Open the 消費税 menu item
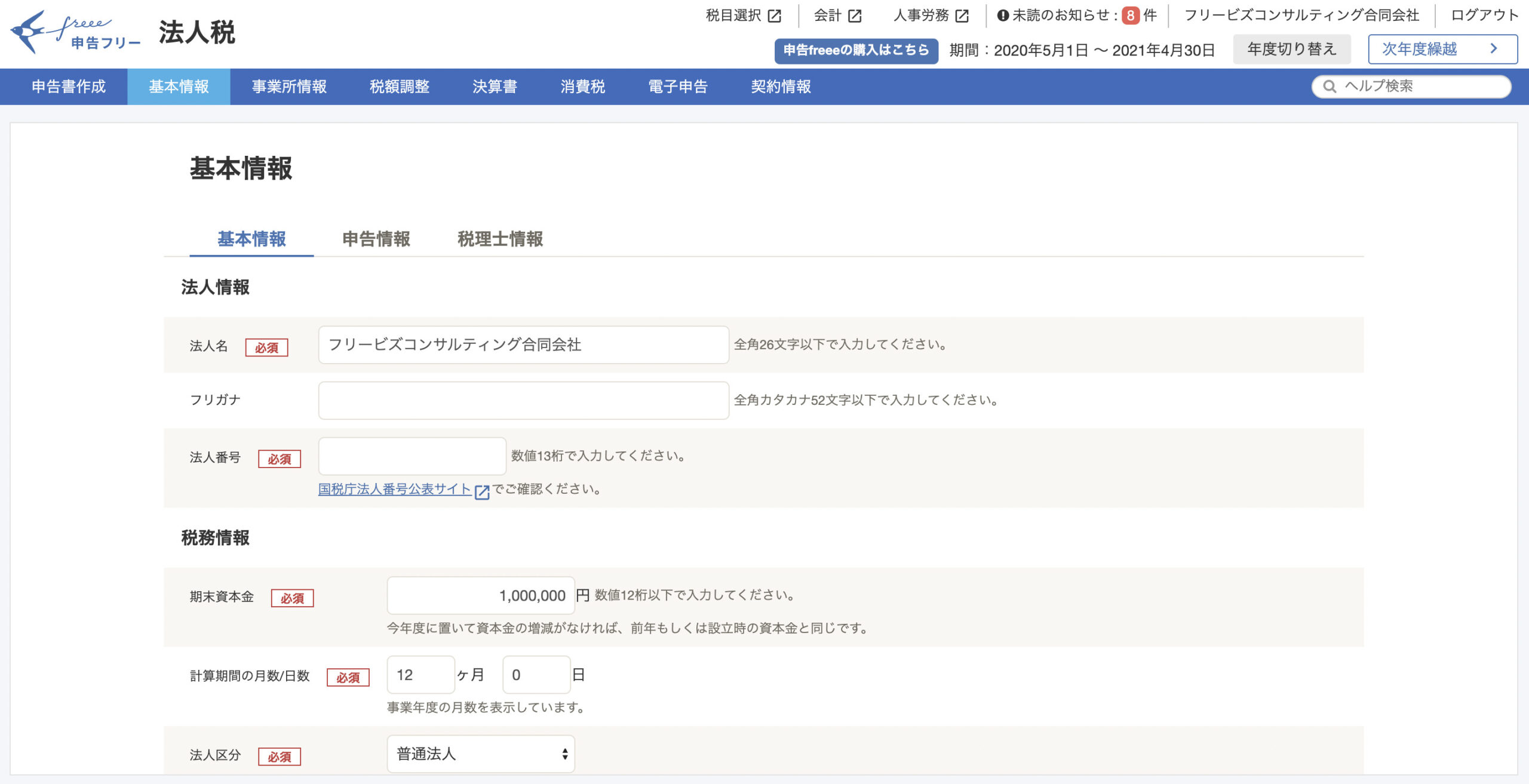 (583, 87)
